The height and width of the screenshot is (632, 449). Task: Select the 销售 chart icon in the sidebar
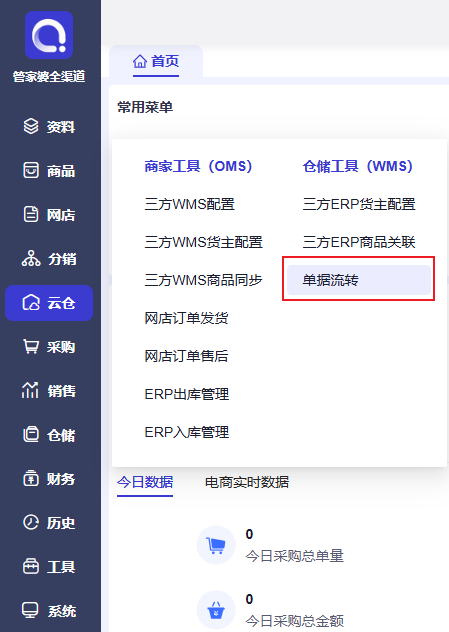pyautogui.click(x=30, y=390)
